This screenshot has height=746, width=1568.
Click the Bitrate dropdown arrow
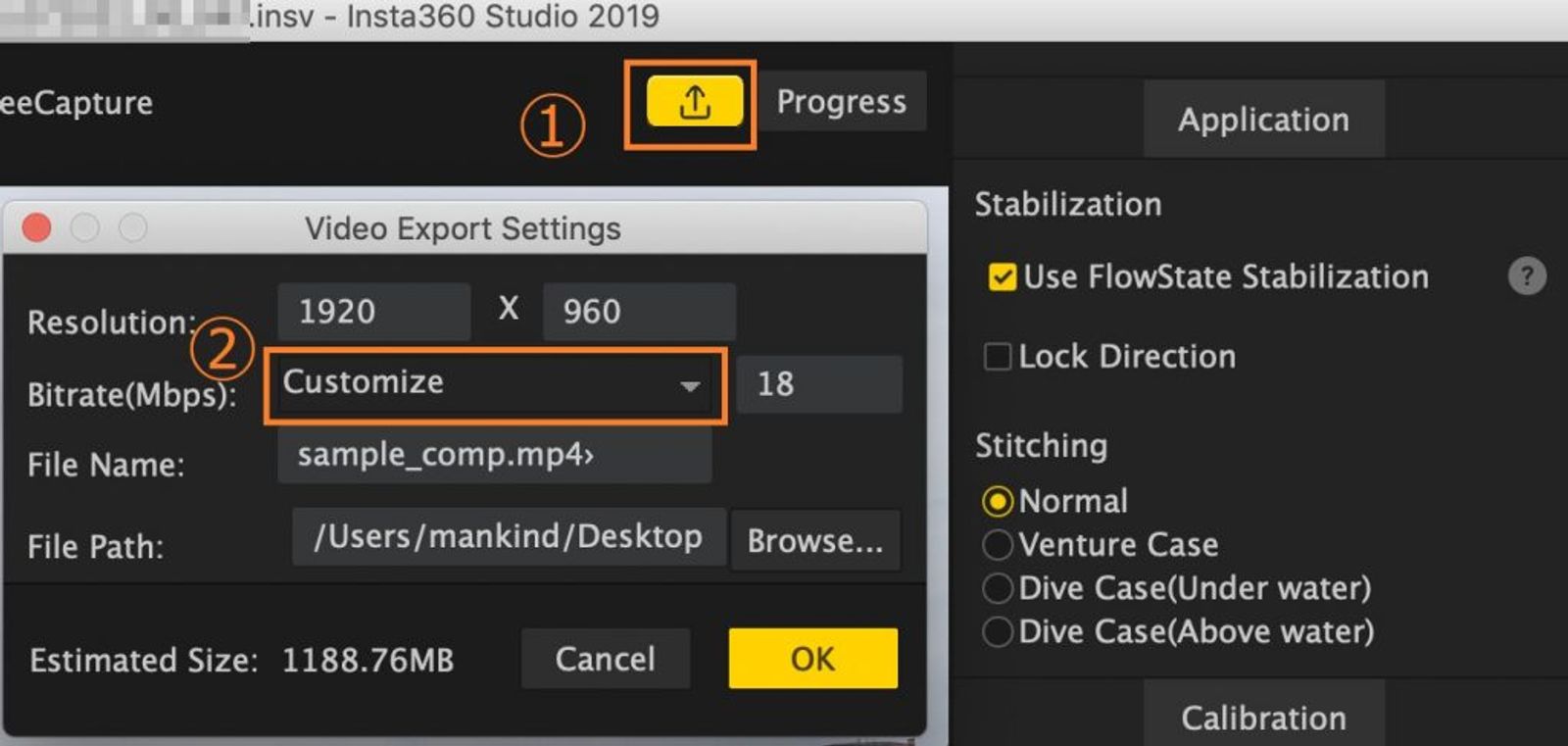[x=690, y=386]
